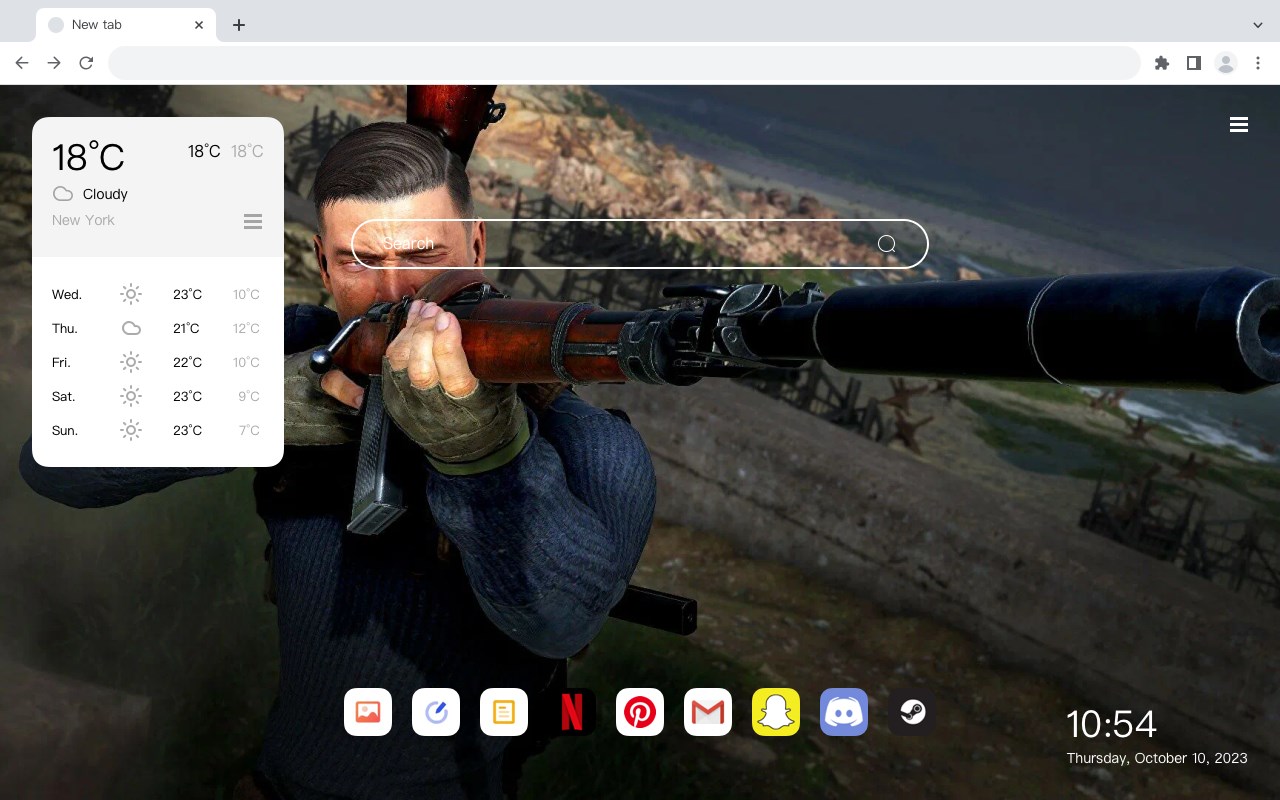Open the Extensions puzzle icon
Viewport: 1280px width, 800px height.
point(1161,63)
